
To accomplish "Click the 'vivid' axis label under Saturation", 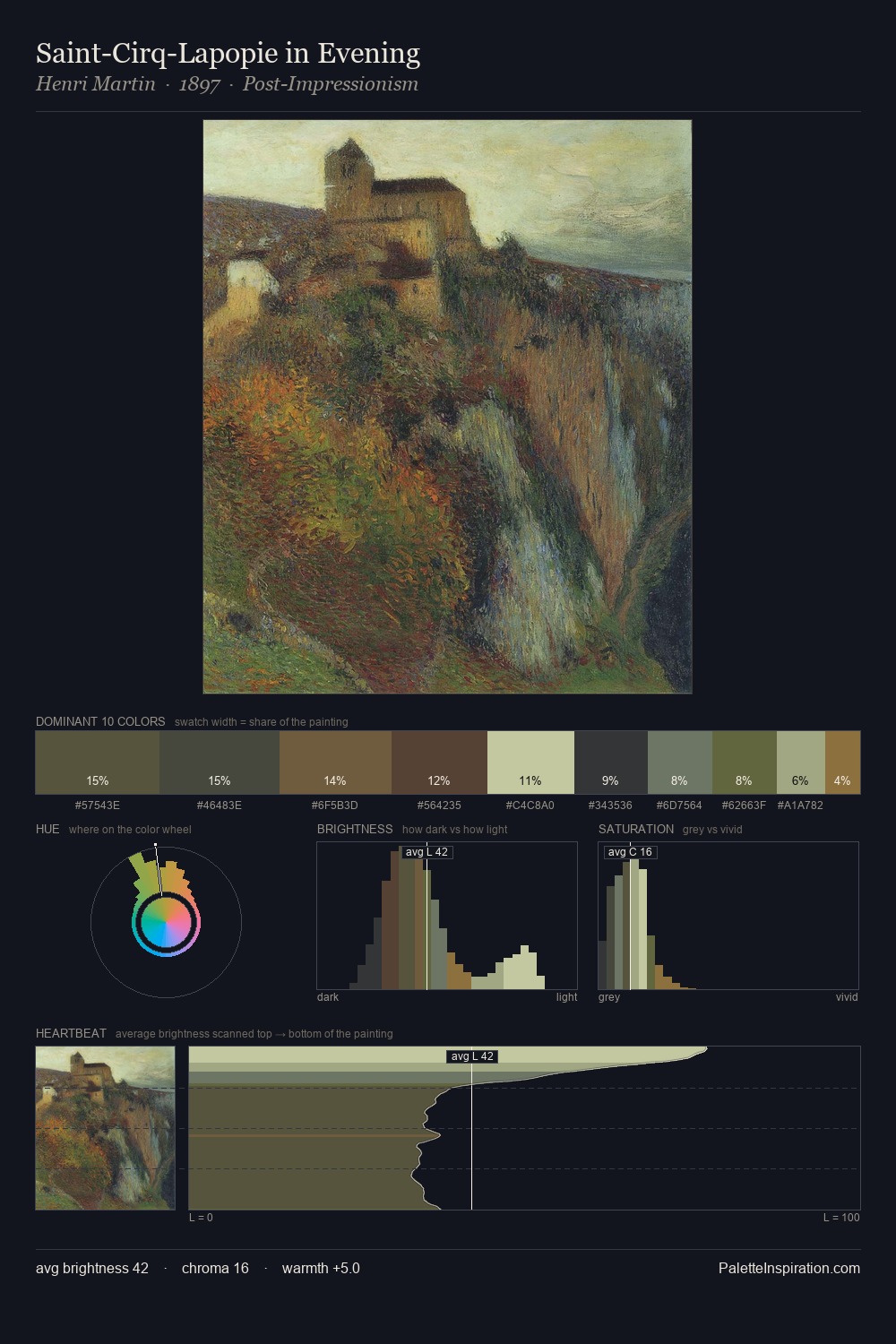I will pos(847,996).
